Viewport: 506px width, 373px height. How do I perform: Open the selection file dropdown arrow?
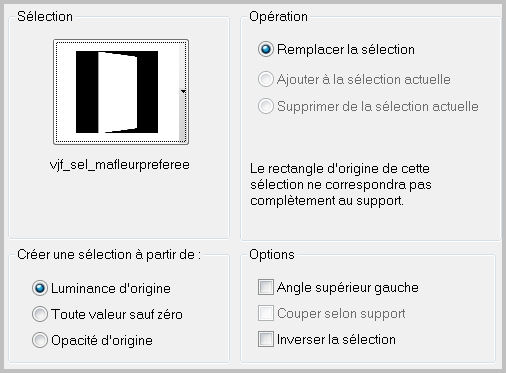pos(183,91)
